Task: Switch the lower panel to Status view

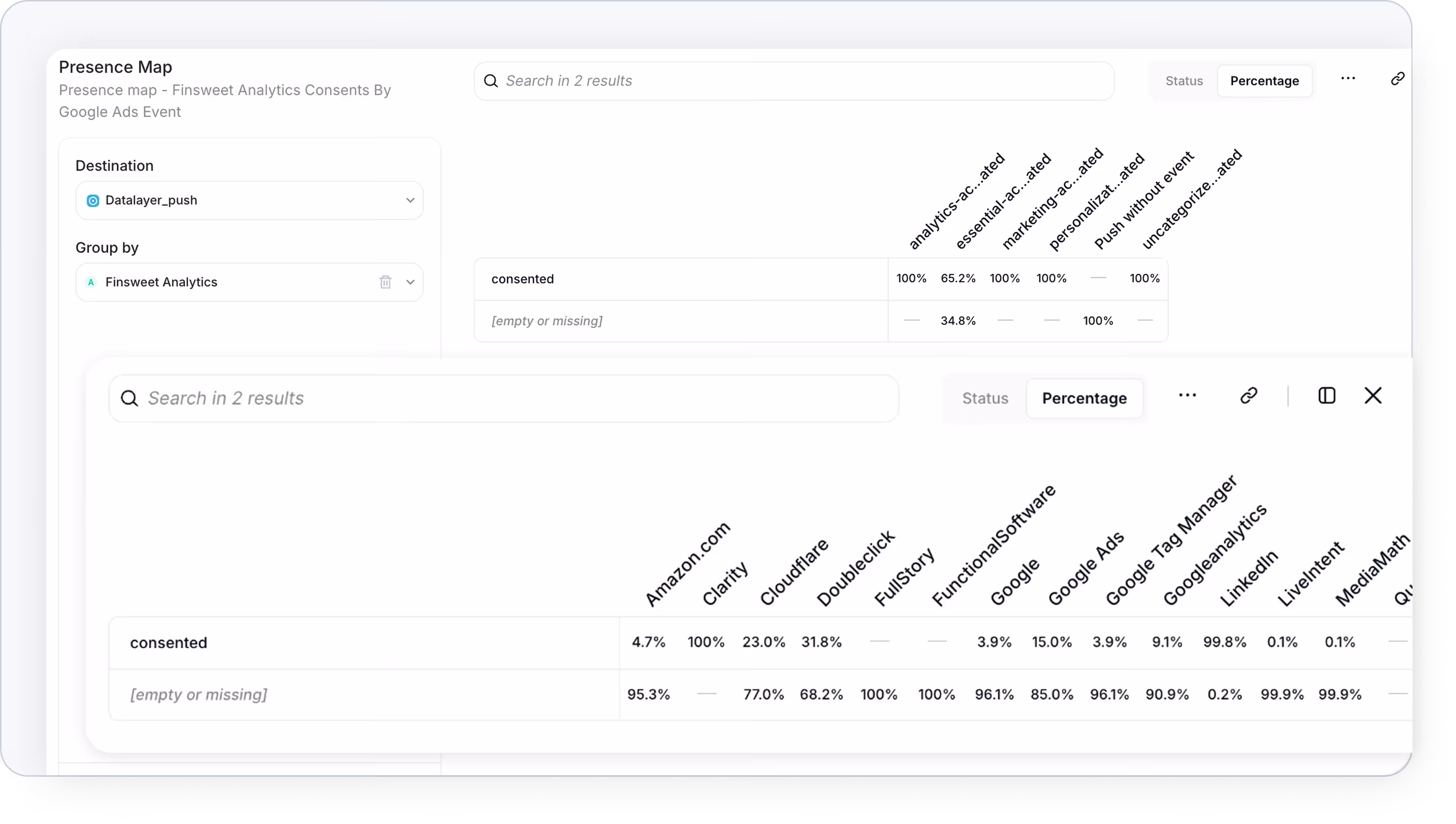Action: pos(985,398)
